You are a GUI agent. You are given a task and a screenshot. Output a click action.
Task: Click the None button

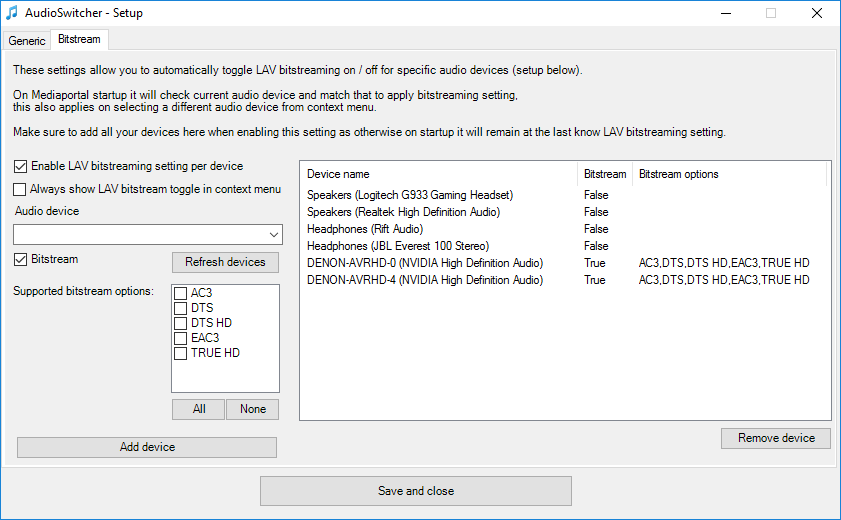(253, 409)
